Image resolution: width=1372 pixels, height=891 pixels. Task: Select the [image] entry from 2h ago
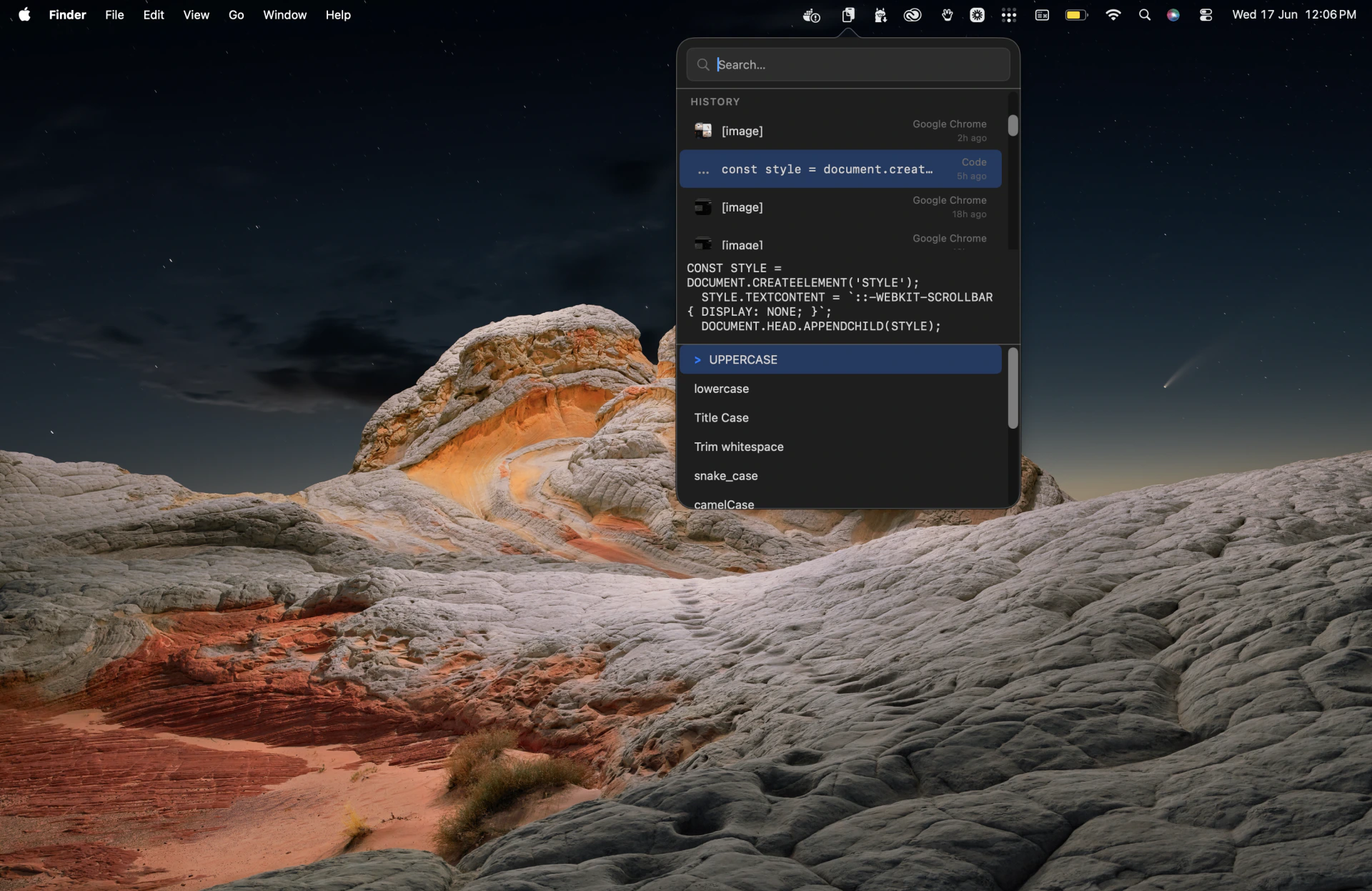coord(840,131)
